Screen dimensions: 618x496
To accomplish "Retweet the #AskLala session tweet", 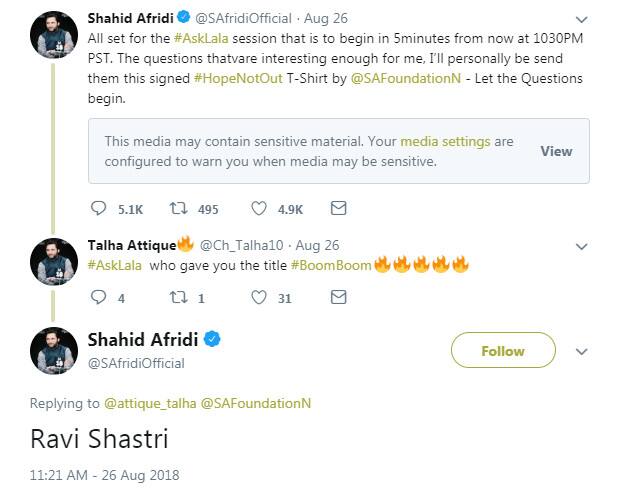I will tap(178, 208).
